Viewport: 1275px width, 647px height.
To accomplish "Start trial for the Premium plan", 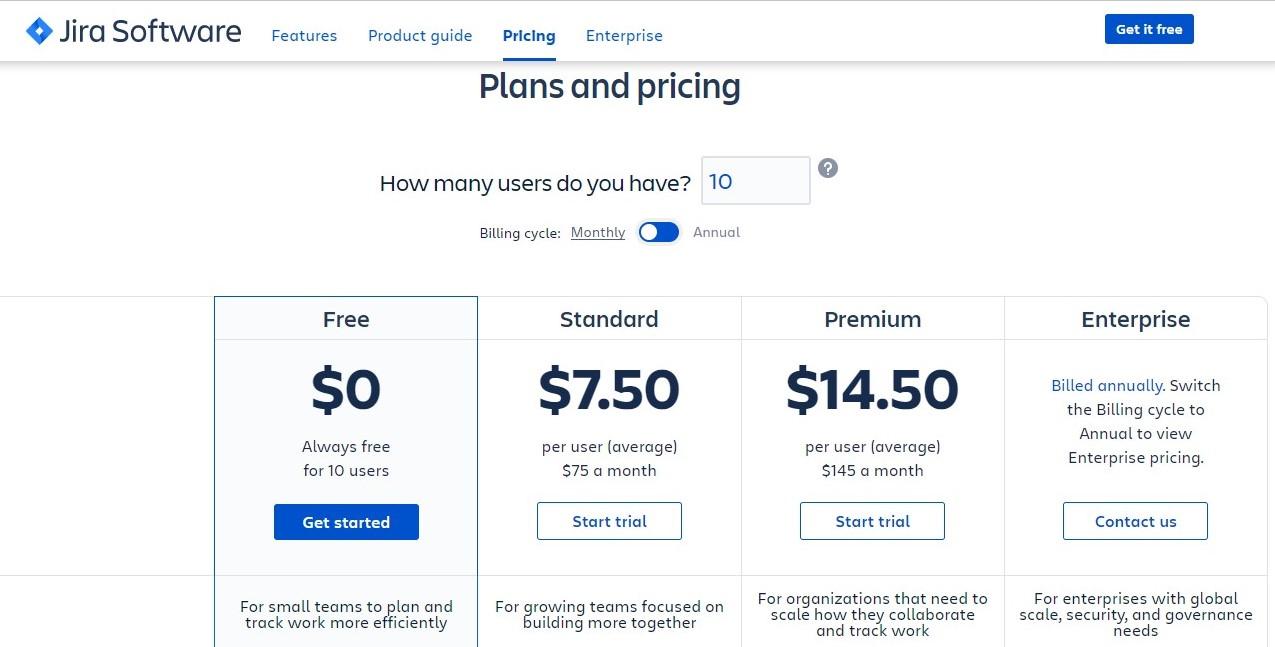I will point(872,521).
